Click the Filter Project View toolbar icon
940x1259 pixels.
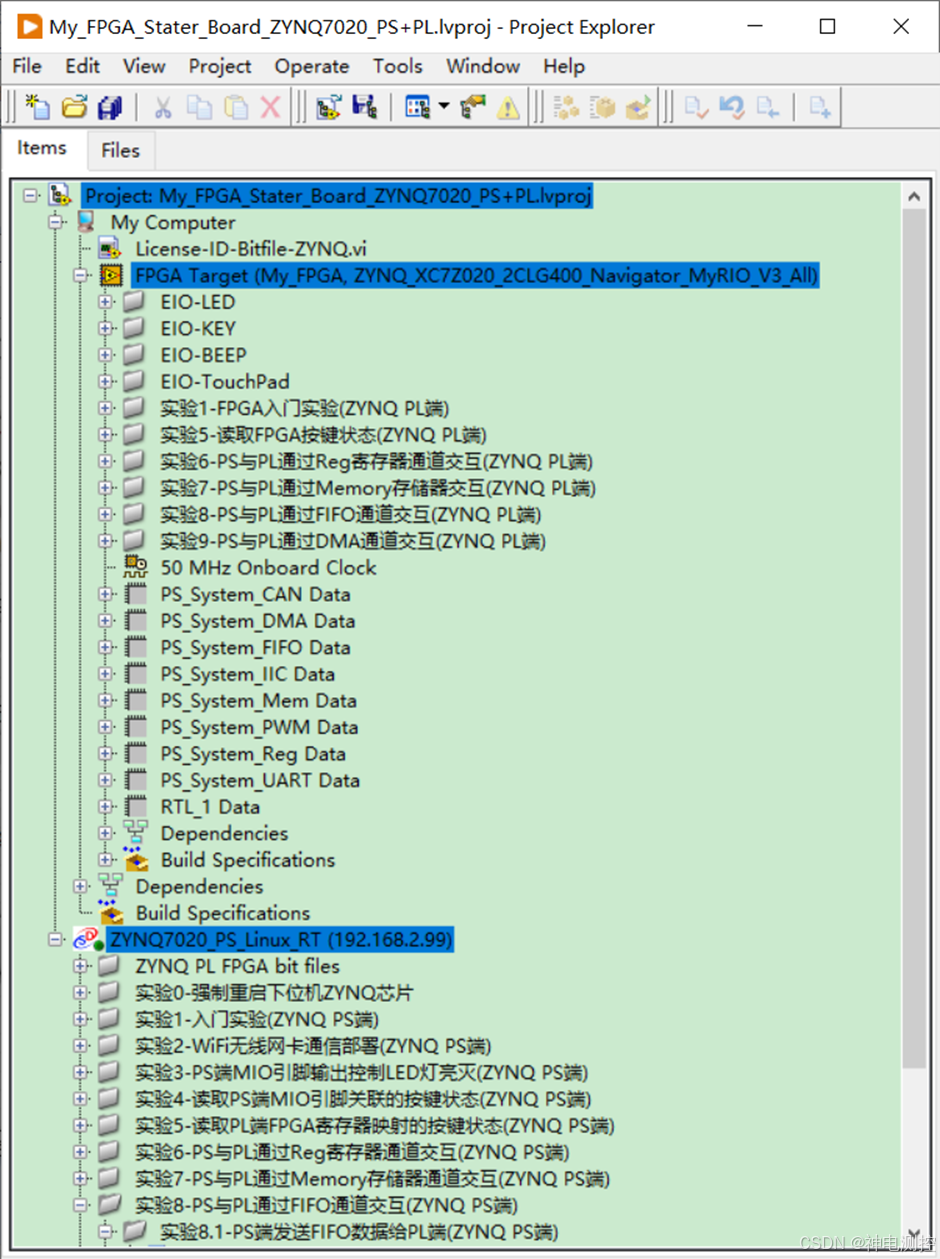click(x=417, y=107)
